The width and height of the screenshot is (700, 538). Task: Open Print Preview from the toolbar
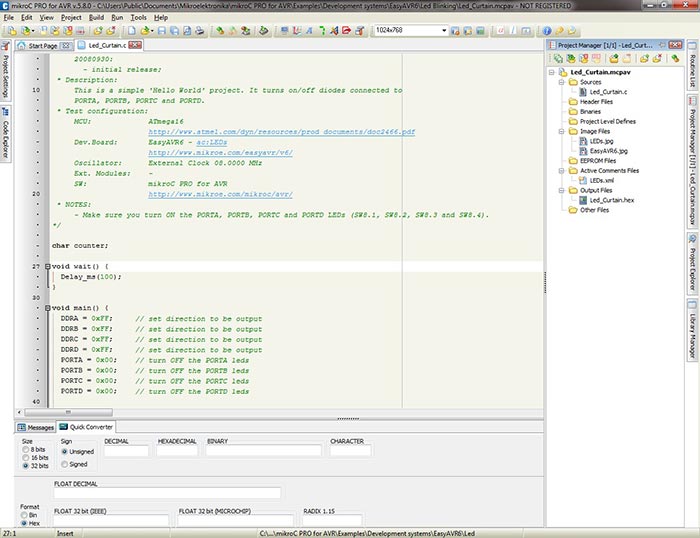pos(187,31)
